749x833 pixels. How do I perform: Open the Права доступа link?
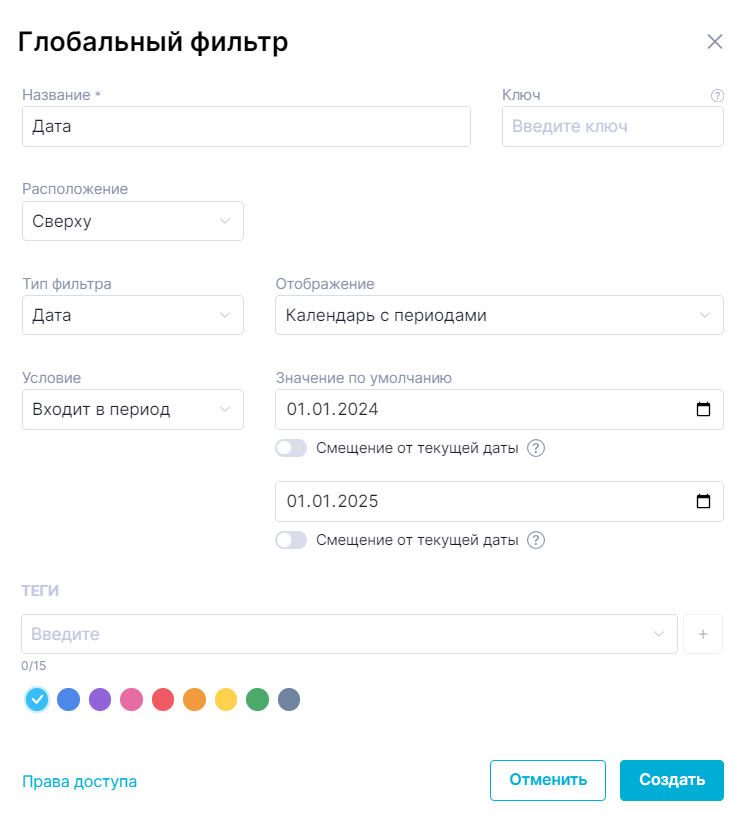79,782
